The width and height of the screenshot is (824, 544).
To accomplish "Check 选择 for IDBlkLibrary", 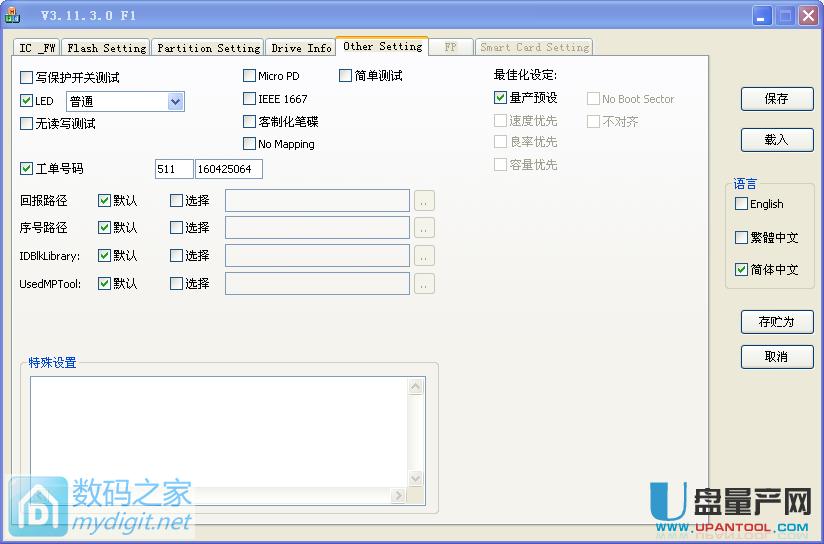I will [177, 255].
